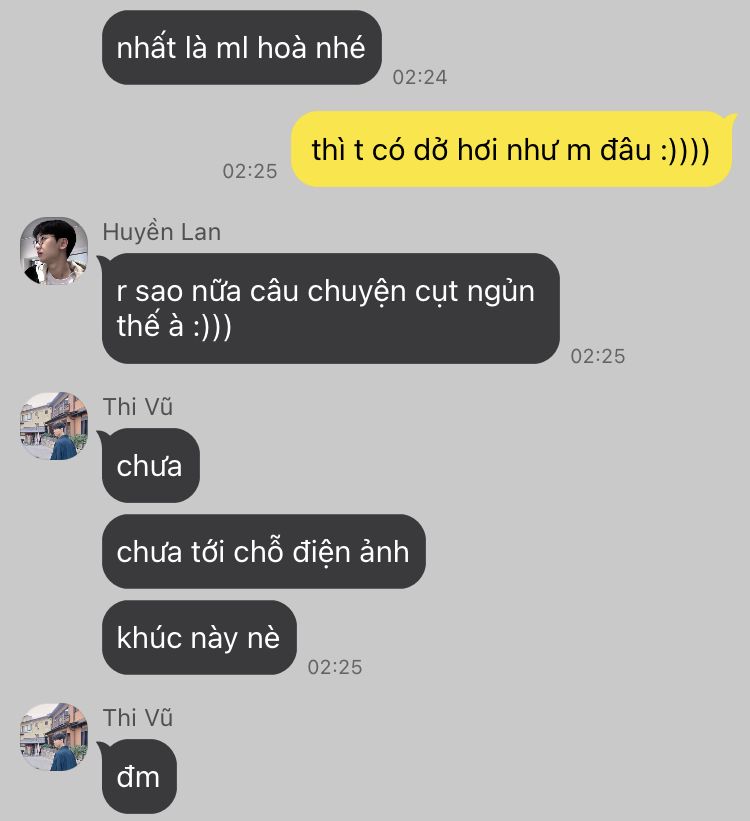This screenshot has height=821, width=750.
Task: Click Thi Vũ name above 'đm'
Action: (x=138, y=718)
